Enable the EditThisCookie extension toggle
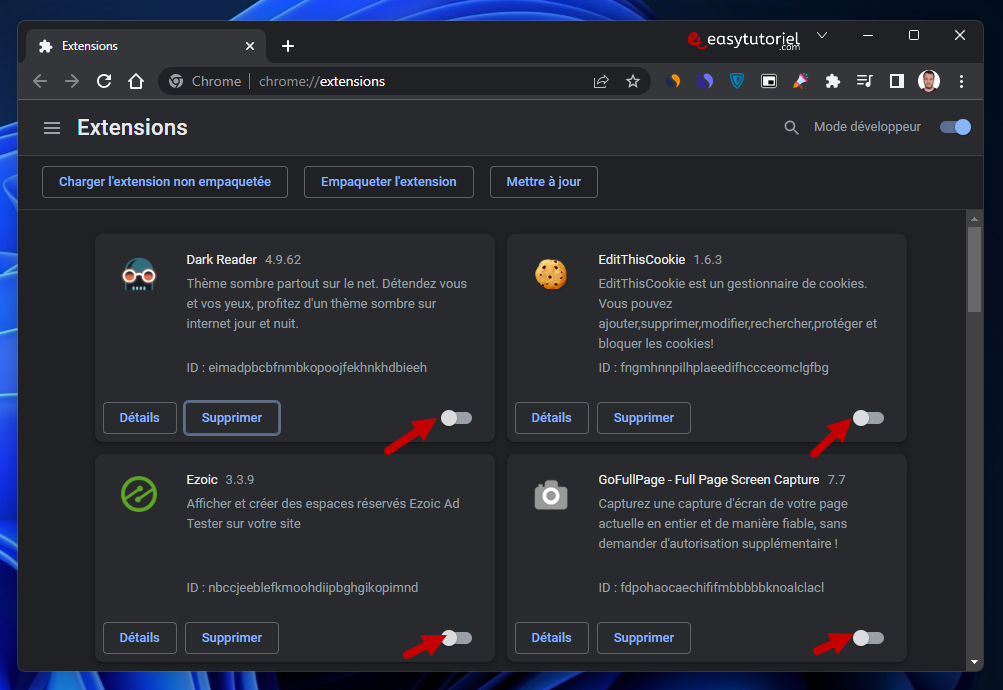 [868, 418]
